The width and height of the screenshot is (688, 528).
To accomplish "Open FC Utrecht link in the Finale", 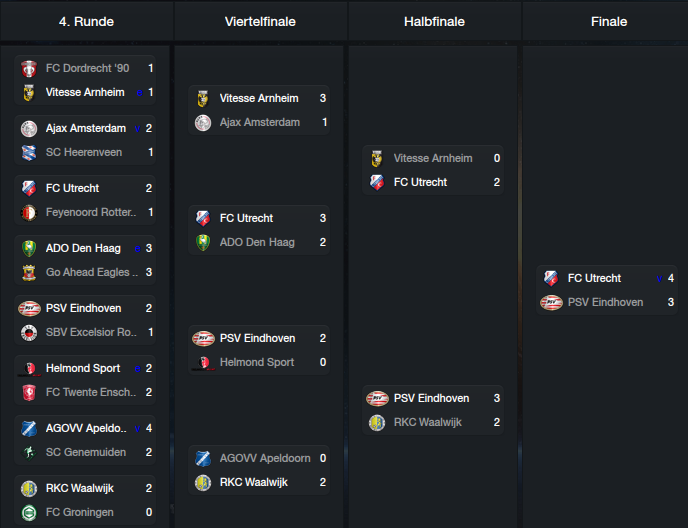I will pos(594,278).
